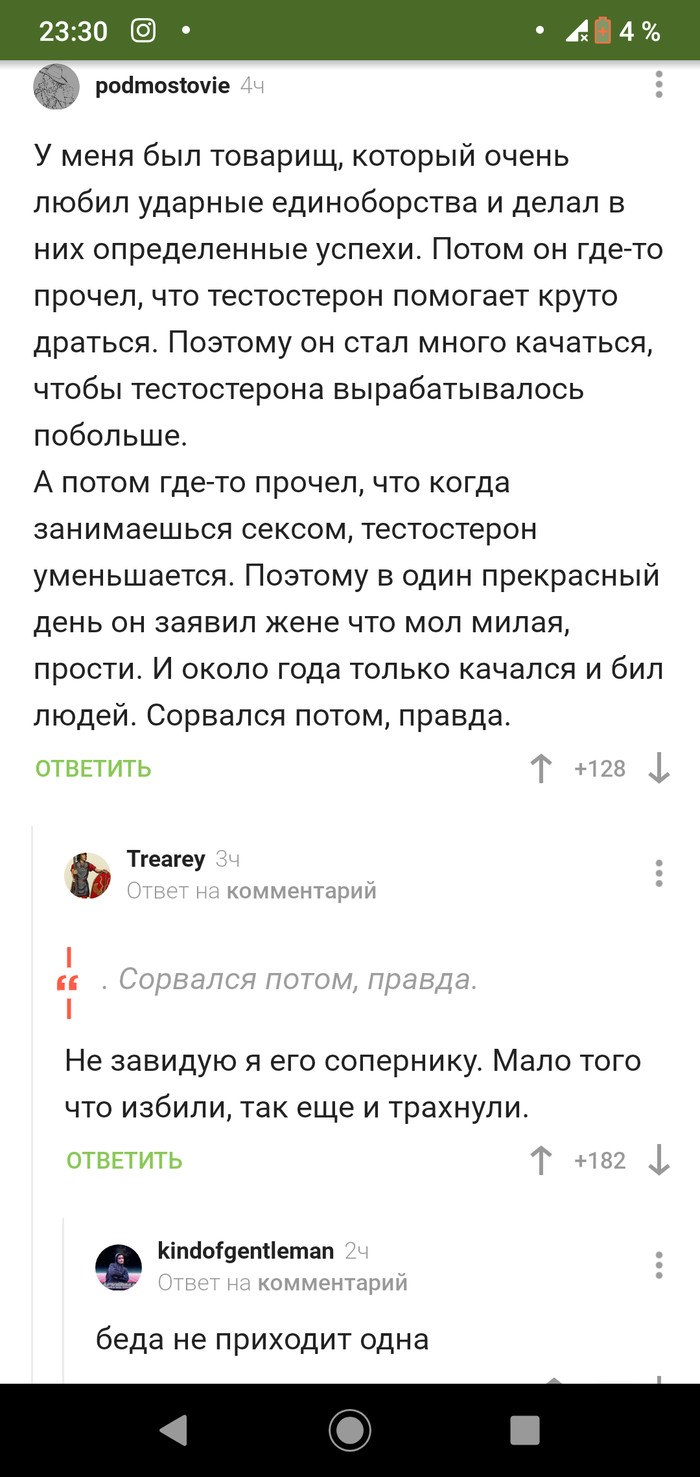Tap ОТВЕТИТЬ under Trearey's comment
This screenshot has height=1477, width=700.
124,1160
